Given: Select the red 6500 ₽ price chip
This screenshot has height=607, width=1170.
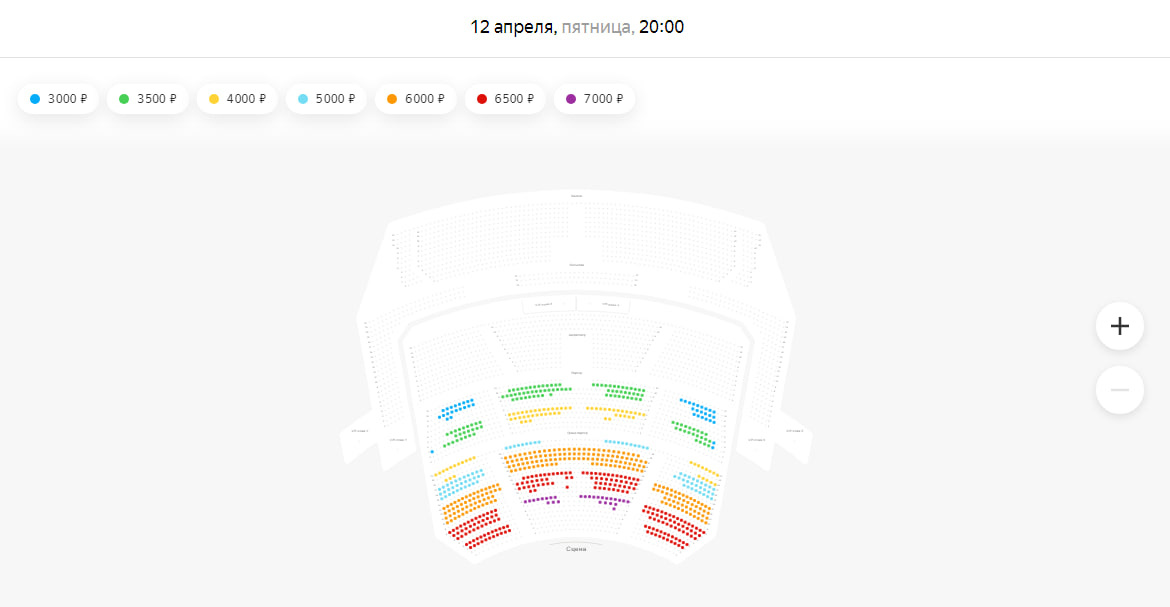Looking at the screenshot, I should [505, 99].
